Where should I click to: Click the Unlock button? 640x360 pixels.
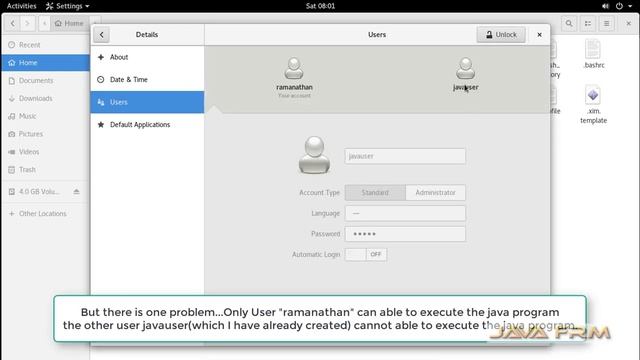click(501, 35)
